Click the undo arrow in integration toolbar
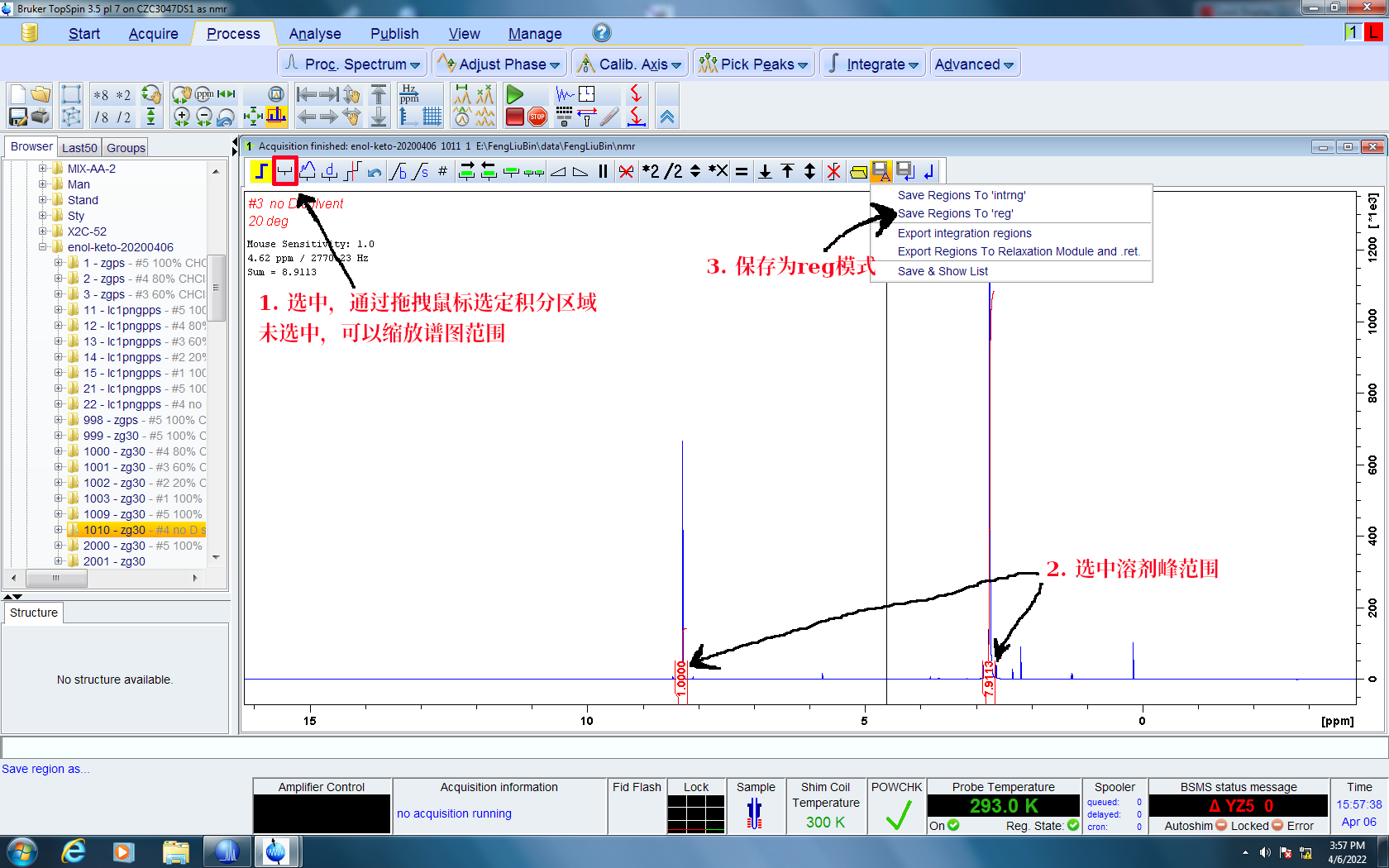 (x=375, y=172)
